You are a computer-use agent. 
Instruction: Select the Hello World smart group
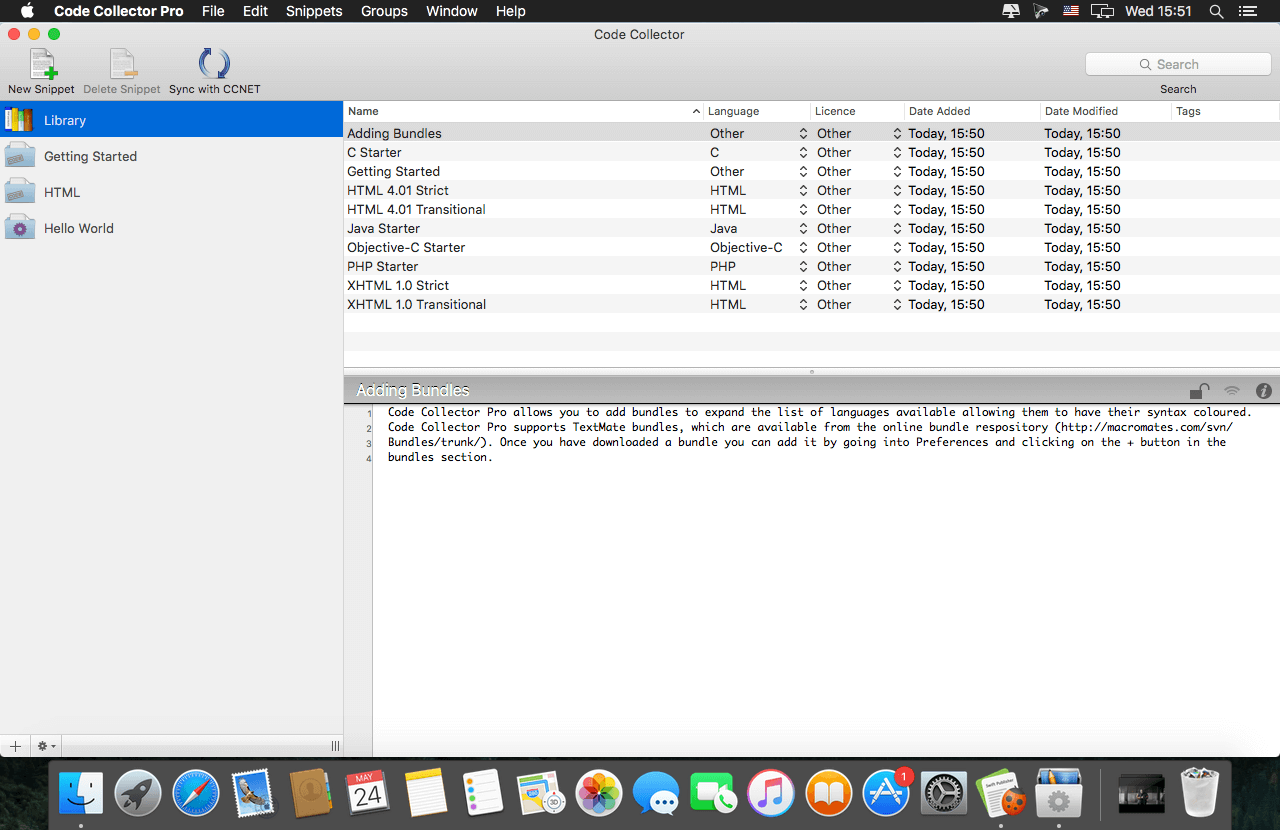click(171, 228)
